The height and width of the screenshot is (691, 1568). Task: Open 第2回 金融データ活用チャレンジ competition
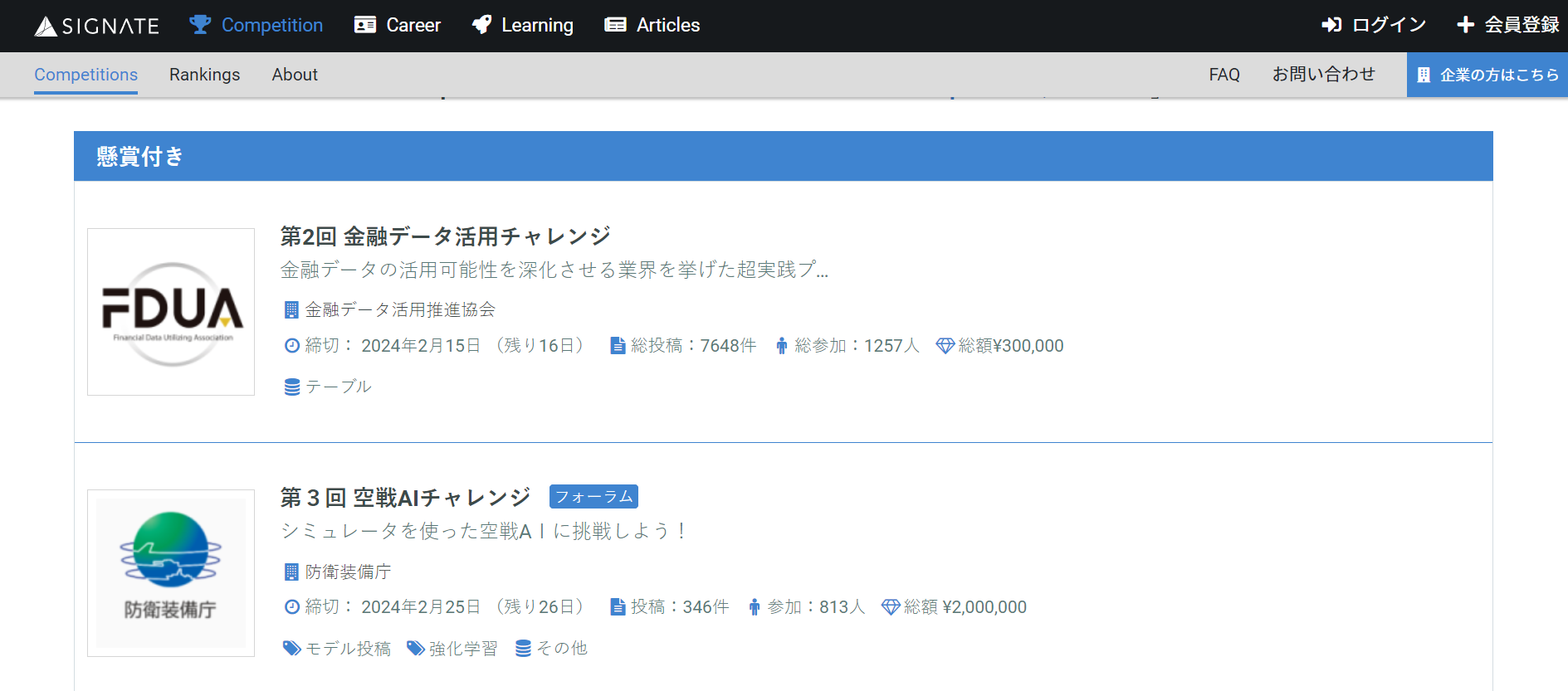[446, 236]
